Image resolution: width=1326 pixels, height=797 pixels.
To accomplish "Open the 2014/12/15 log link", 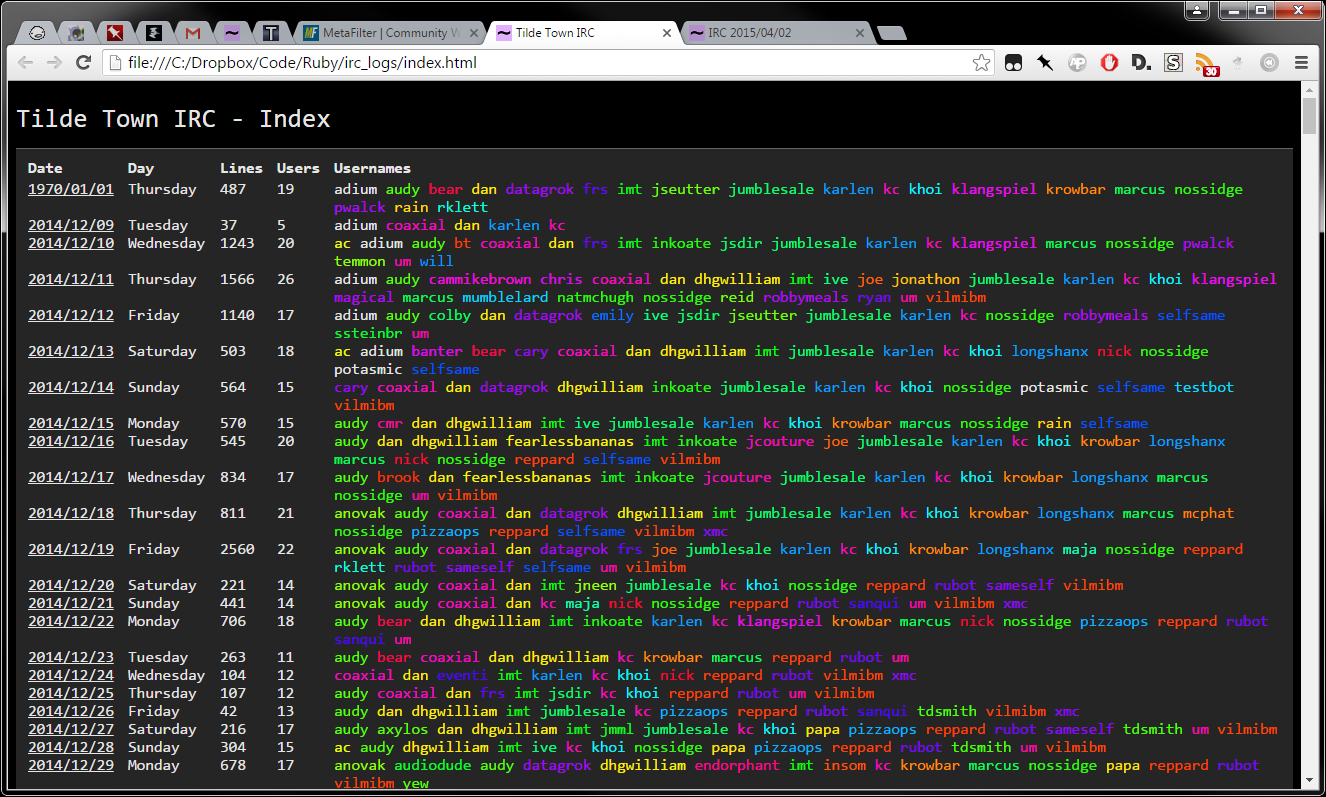I will [71, 423].
